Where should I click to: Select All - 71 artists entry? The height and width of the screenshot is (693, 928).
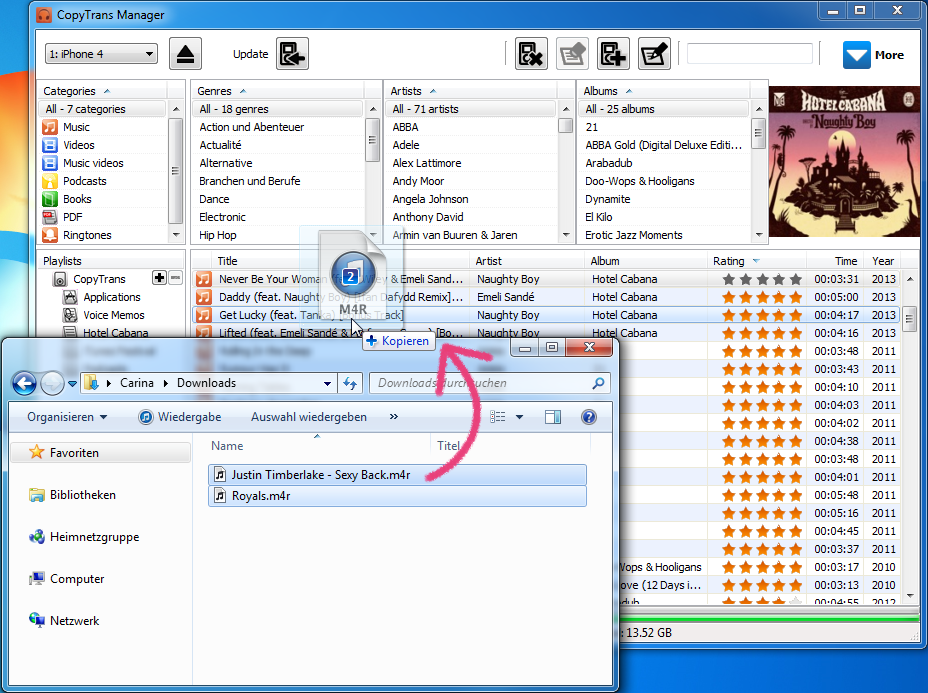coord(471,109)
